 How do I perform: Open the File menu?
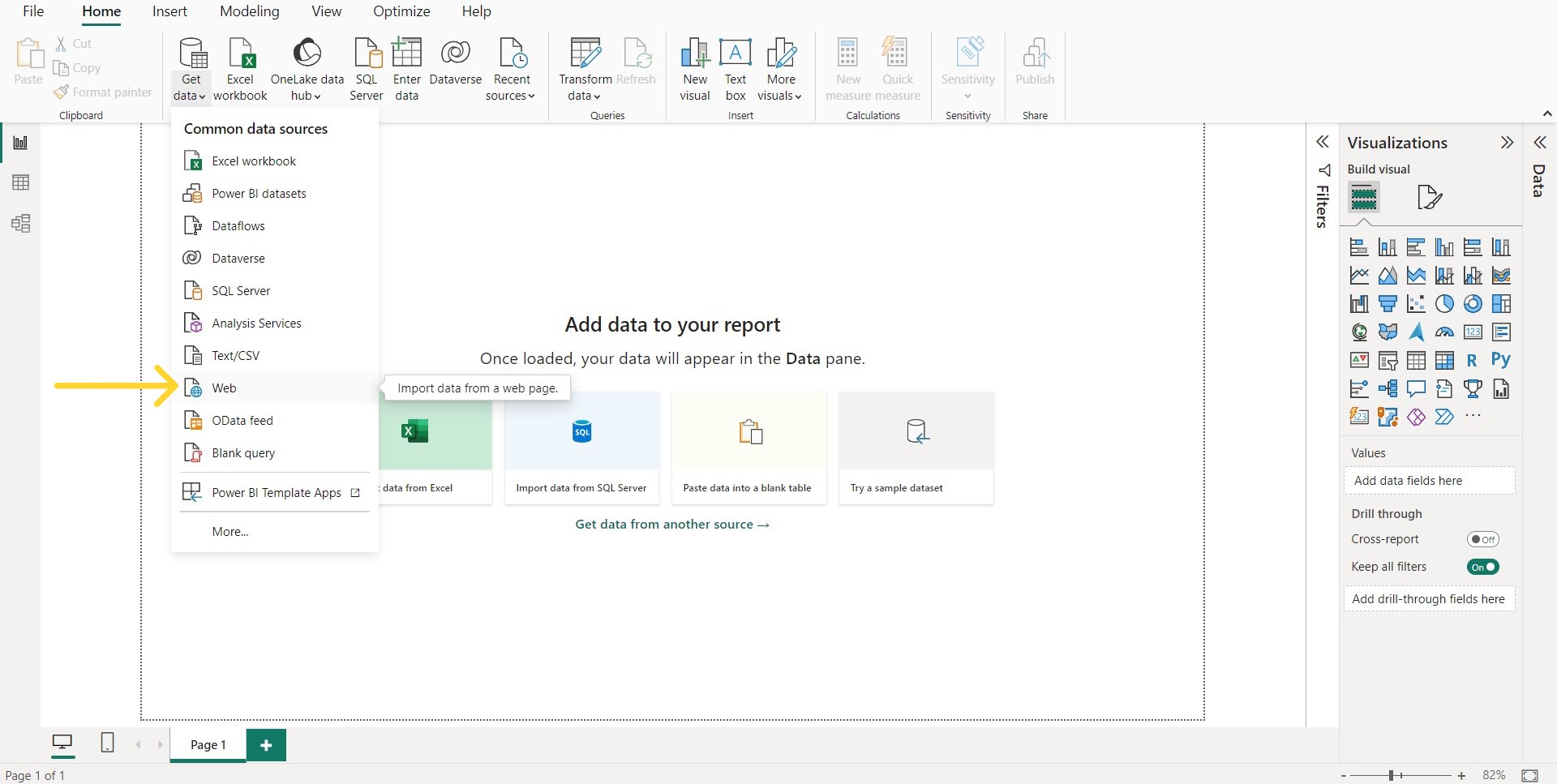click(x=33, y=11)
